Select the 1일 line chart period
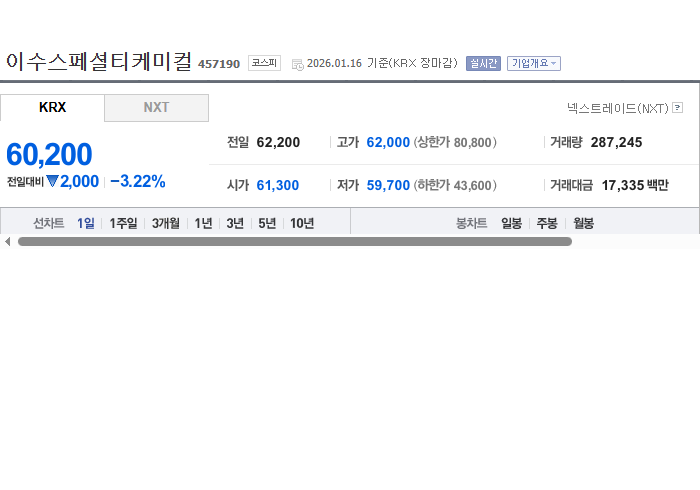This screenshot has height=490, width=700. pos(86,223)
